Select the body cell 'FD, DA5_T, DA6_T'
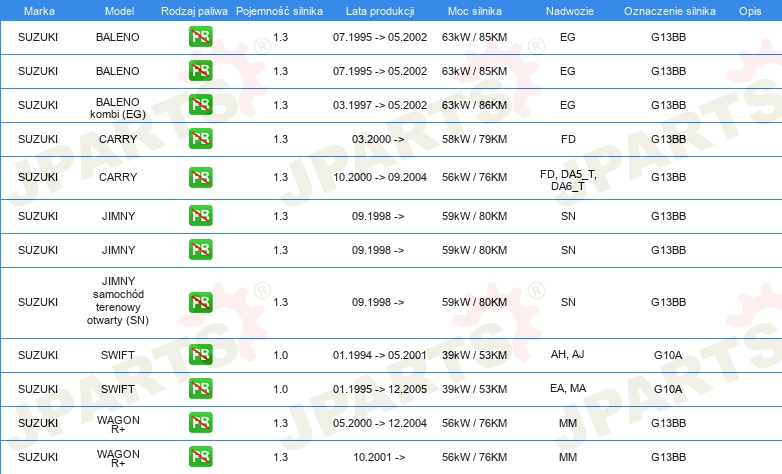The height and width of the screenshot is (474, 782). [568, 180]
